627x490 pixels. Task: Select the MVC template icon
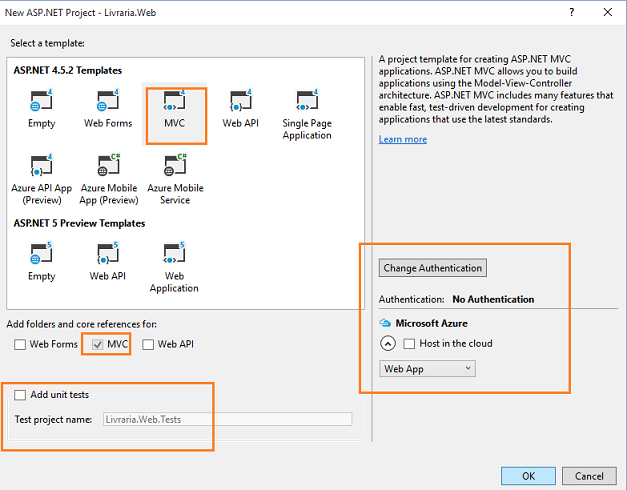[x=174, y=100]
